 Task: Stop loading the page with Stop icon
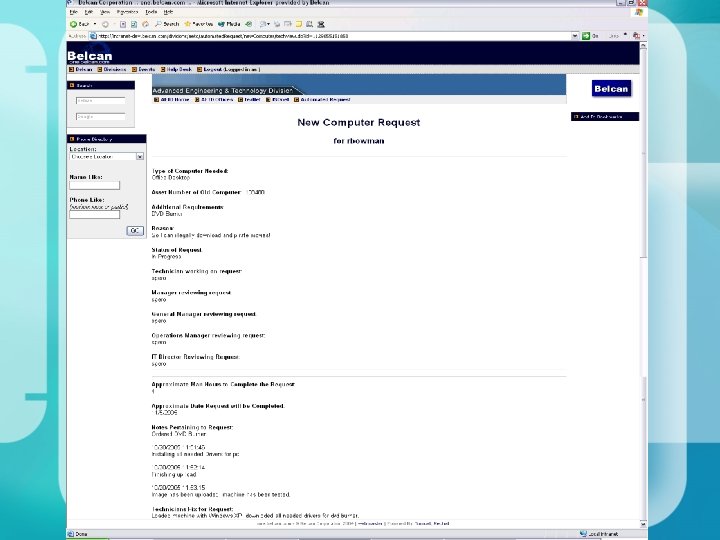pyautogui.click(x=123, y=24)
